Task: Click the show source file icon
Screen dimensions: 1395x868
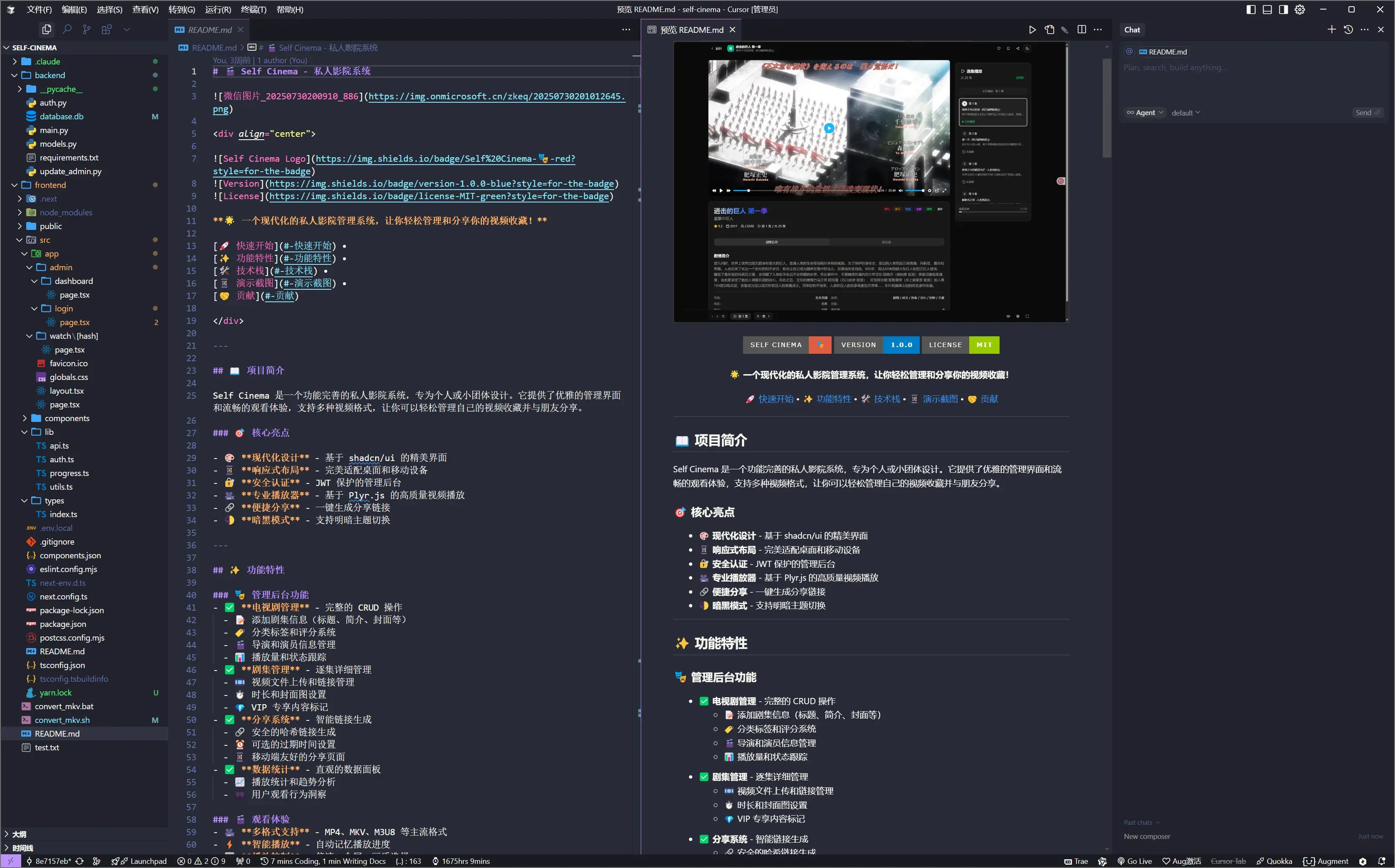Action: 1049,29
